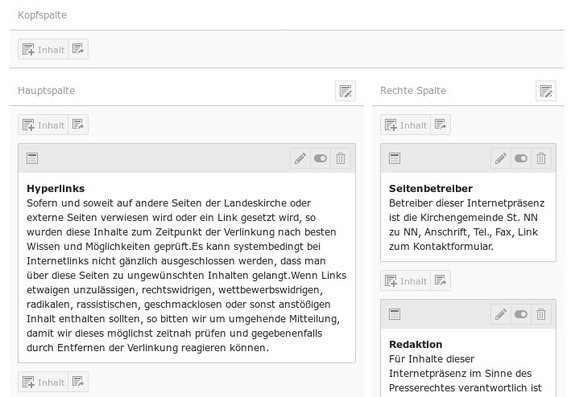Add content between Seitenbetreiber and Redaktion
This screenshot has height=397, width=575.
405,281
